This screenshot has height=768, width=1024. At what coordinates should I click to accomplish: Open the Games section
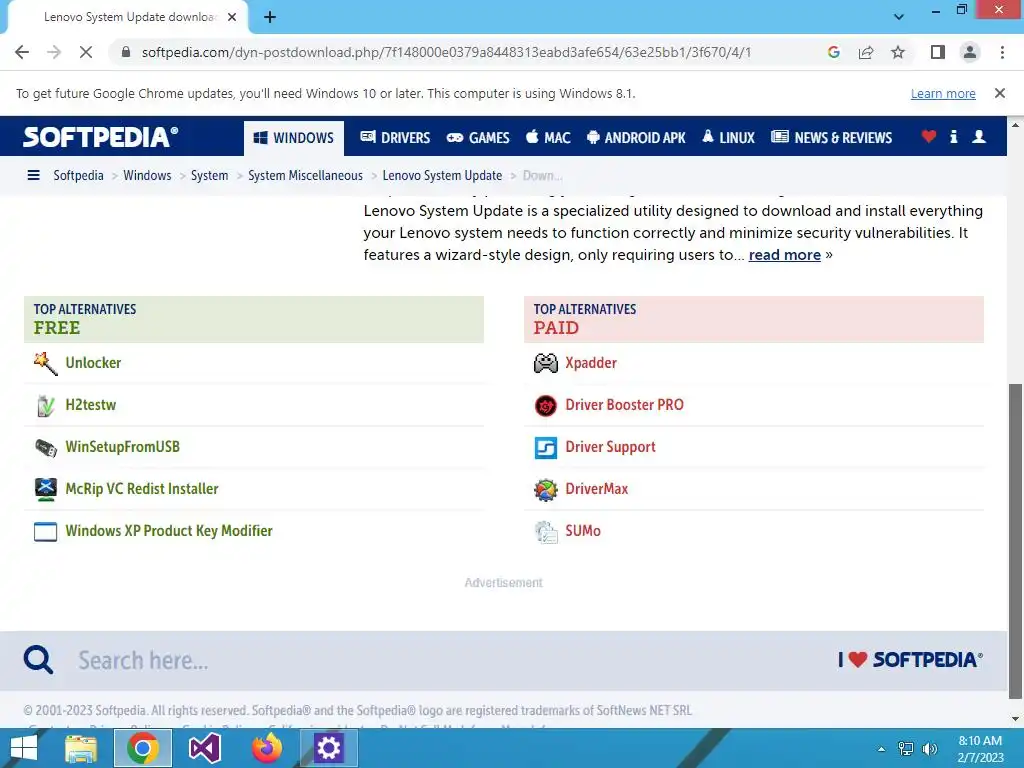[x=478, y=138]
